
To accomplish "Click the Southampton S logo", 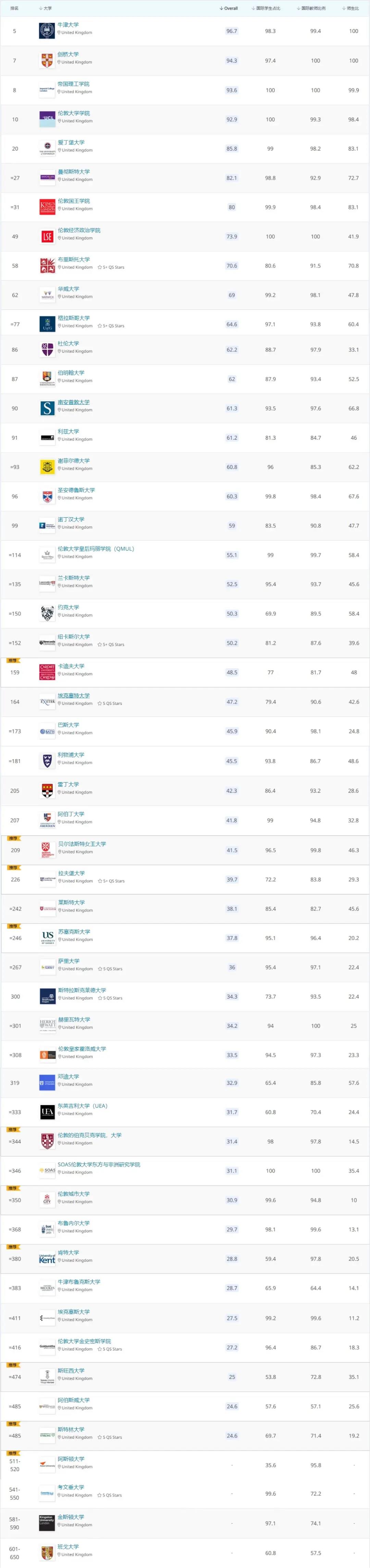I will pos(47,408).
